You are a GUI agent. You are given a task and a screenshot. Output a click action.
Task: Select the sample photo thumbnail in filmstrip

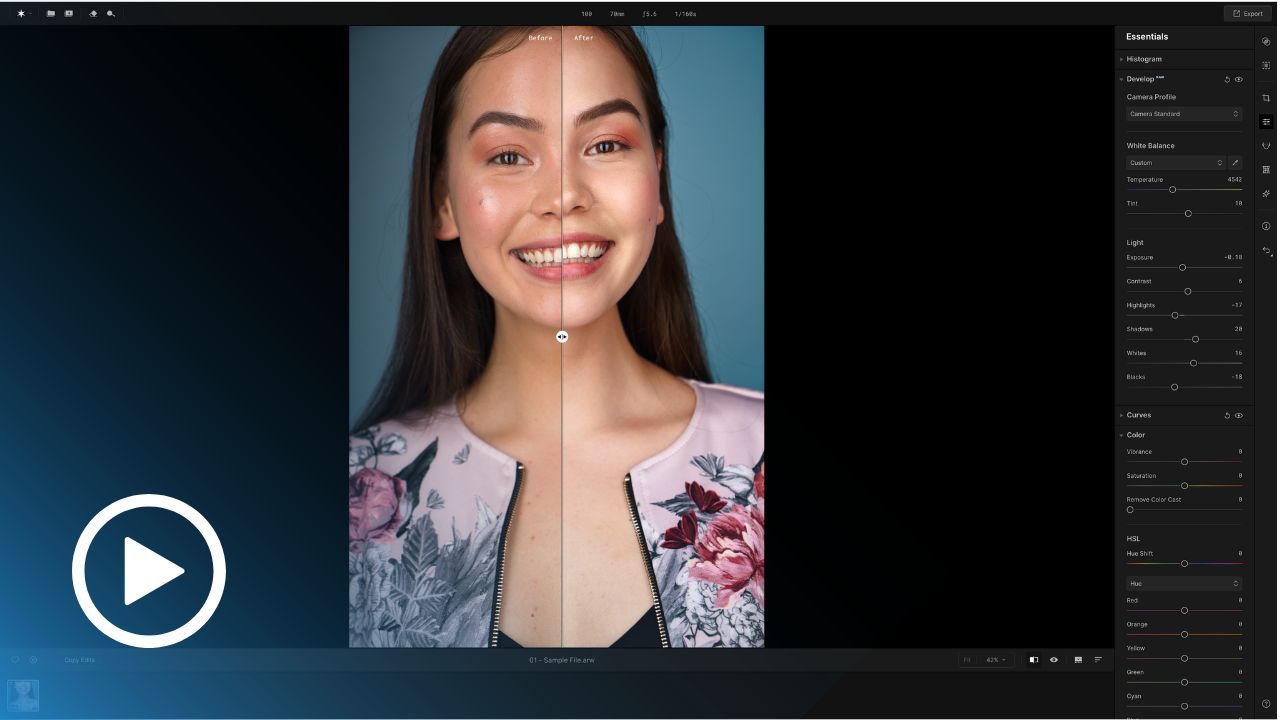(23, 696)
